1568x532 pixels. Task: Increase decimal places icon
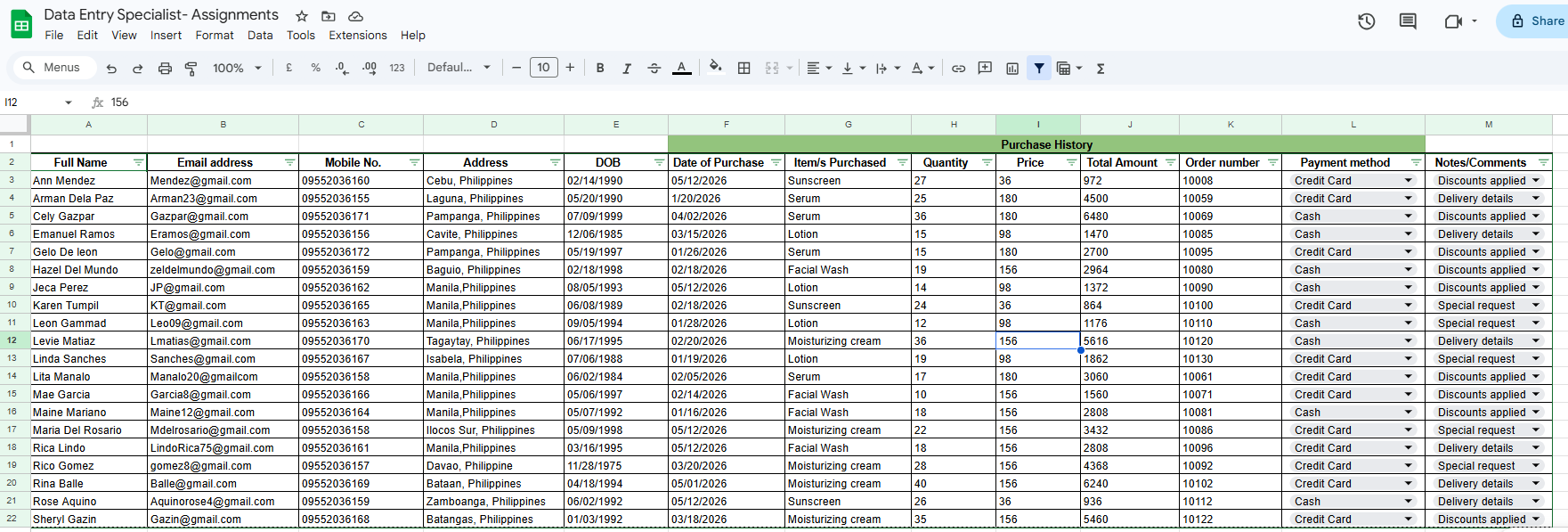[x=370, y=68]
